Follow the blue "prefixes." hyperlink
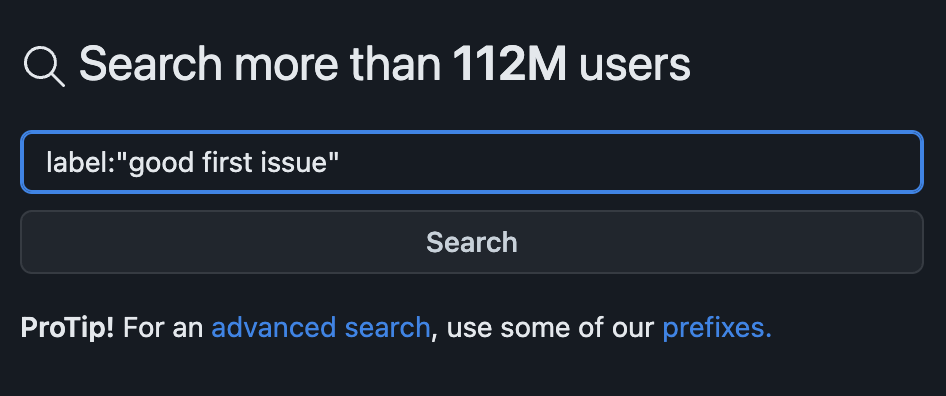 [x=717, y=328]
